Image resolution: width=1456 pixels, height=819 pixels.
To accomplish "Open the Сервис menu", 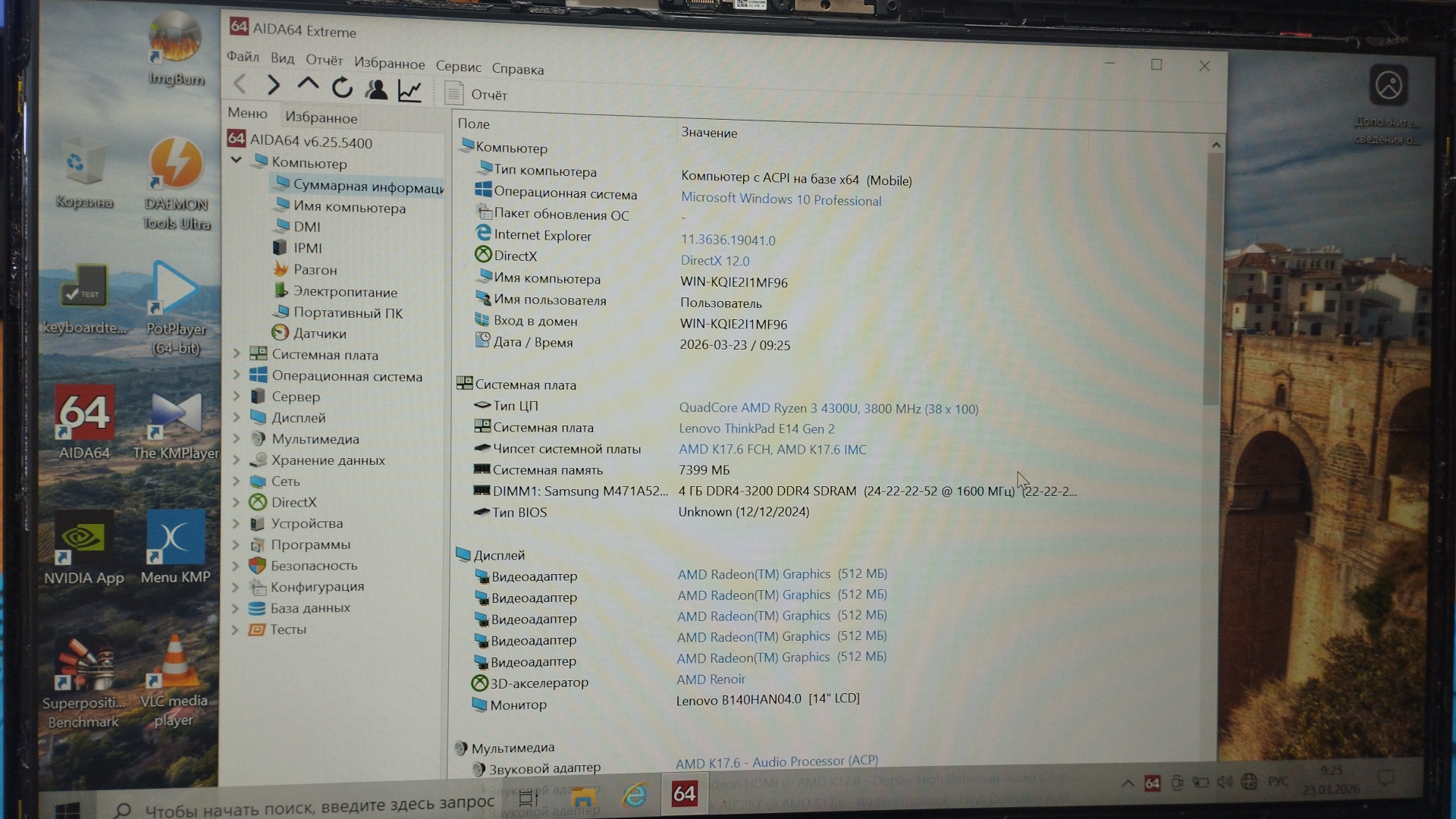I will pos(458,67).
